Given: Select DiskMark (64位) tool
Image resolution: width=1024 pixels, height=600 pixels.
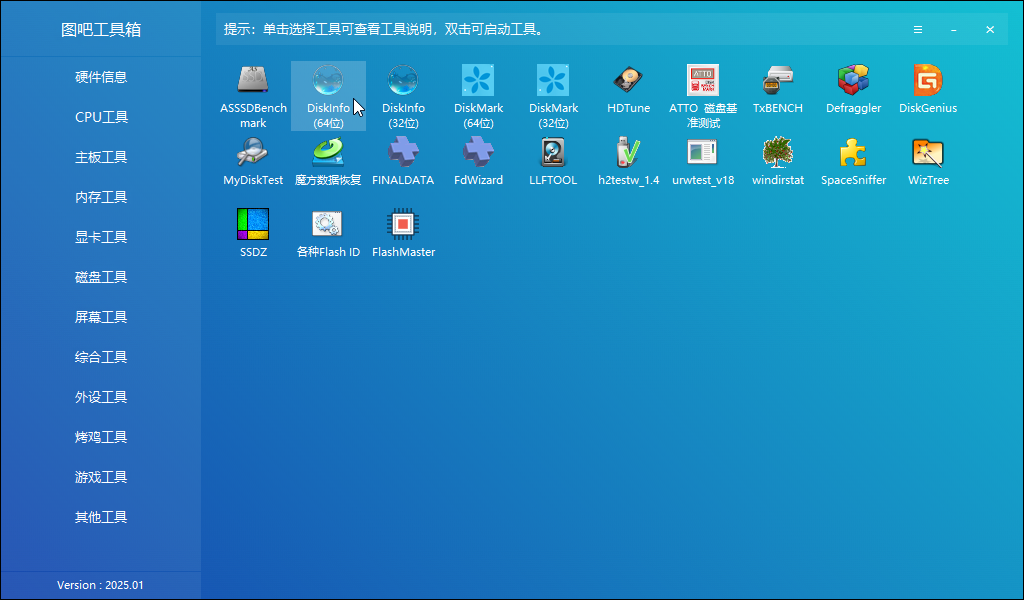Looking at the screenshot, I should click(x=479, y=96).
